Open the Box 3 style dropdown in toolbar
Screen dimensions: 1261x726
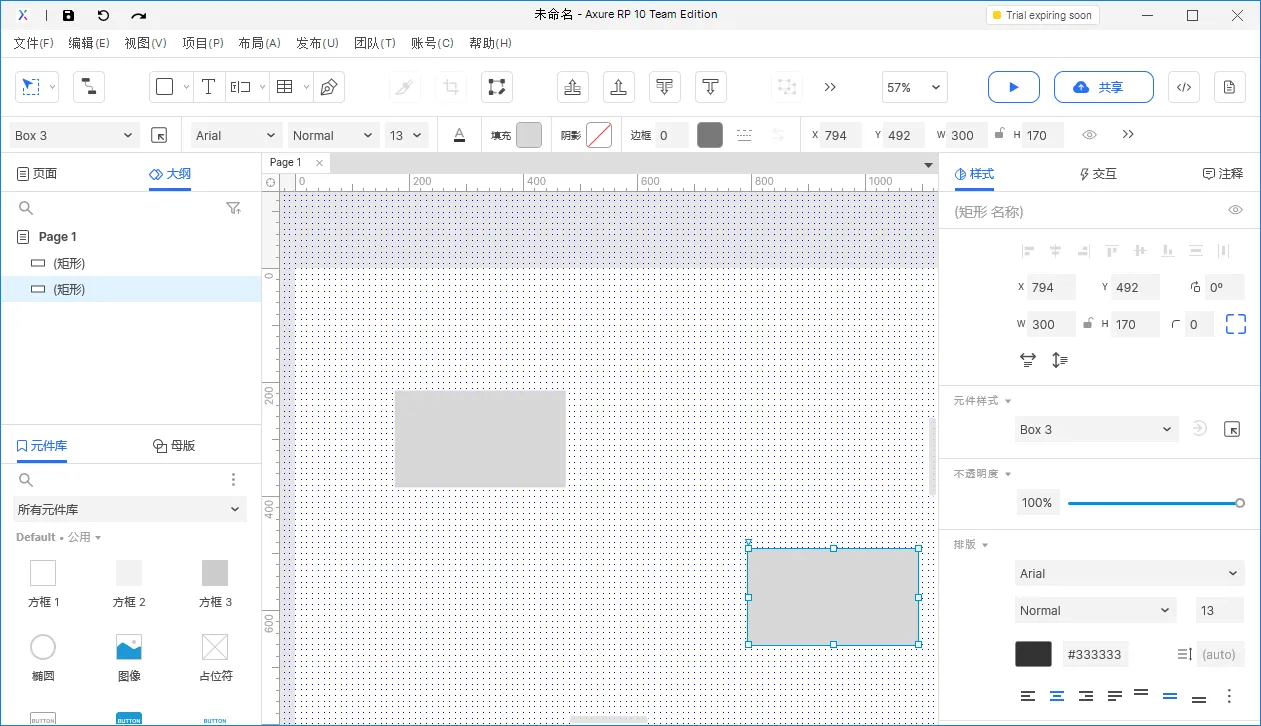click(74, 135)
